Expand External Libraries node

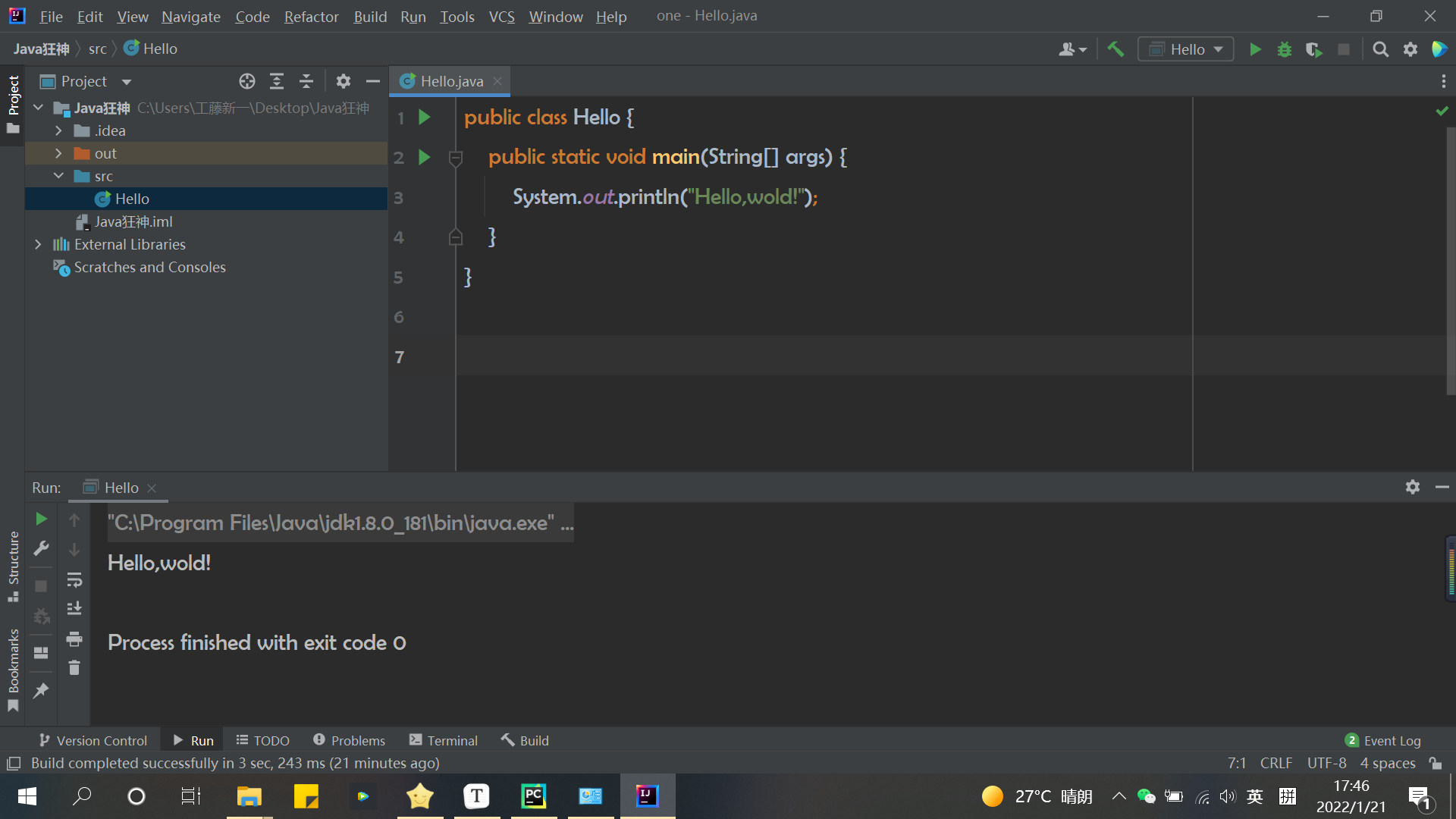click(38, 244)
